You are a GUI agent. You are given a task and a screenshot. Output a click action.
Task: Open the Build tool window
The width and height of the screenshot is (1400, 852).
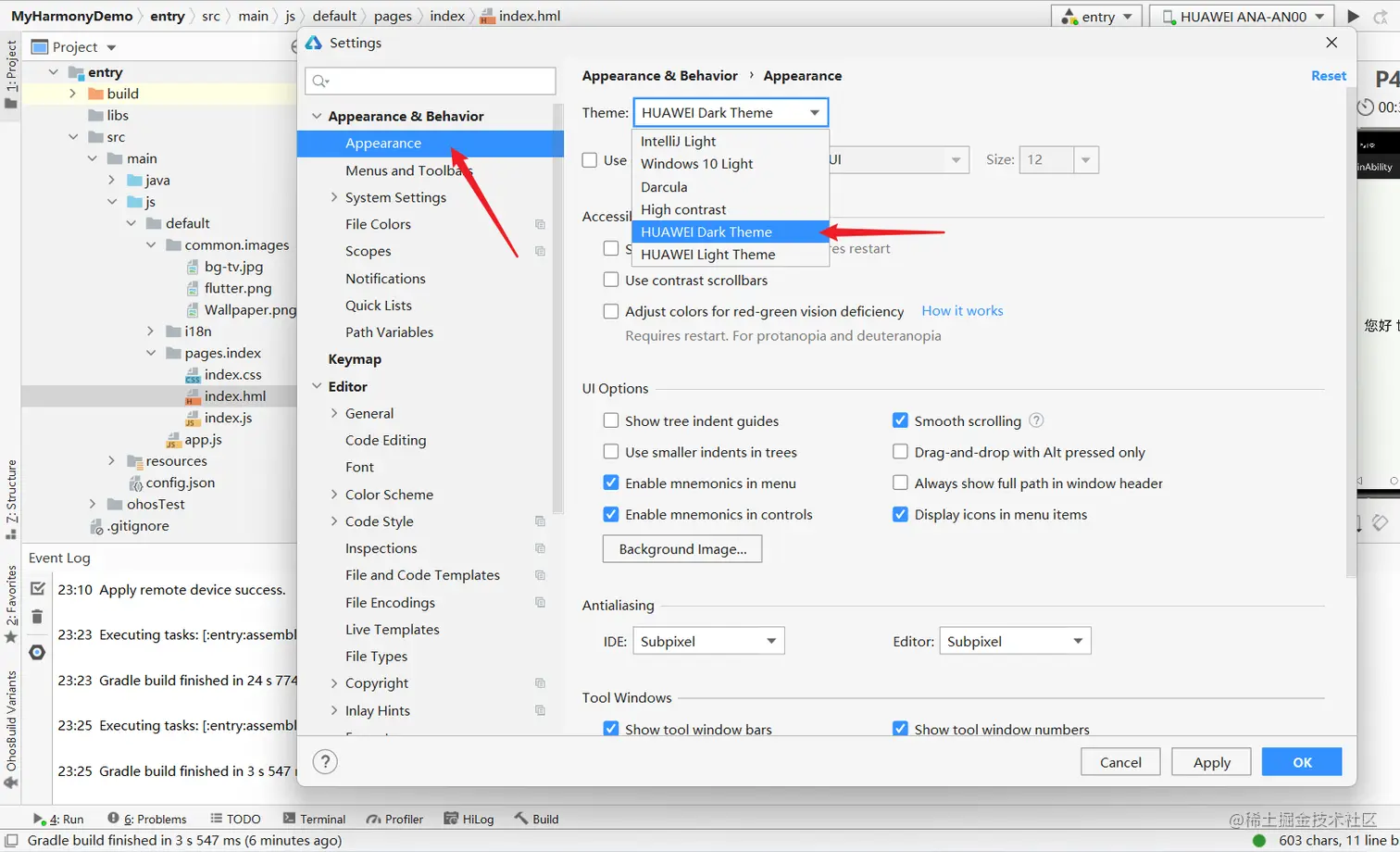tap(536, 819)
